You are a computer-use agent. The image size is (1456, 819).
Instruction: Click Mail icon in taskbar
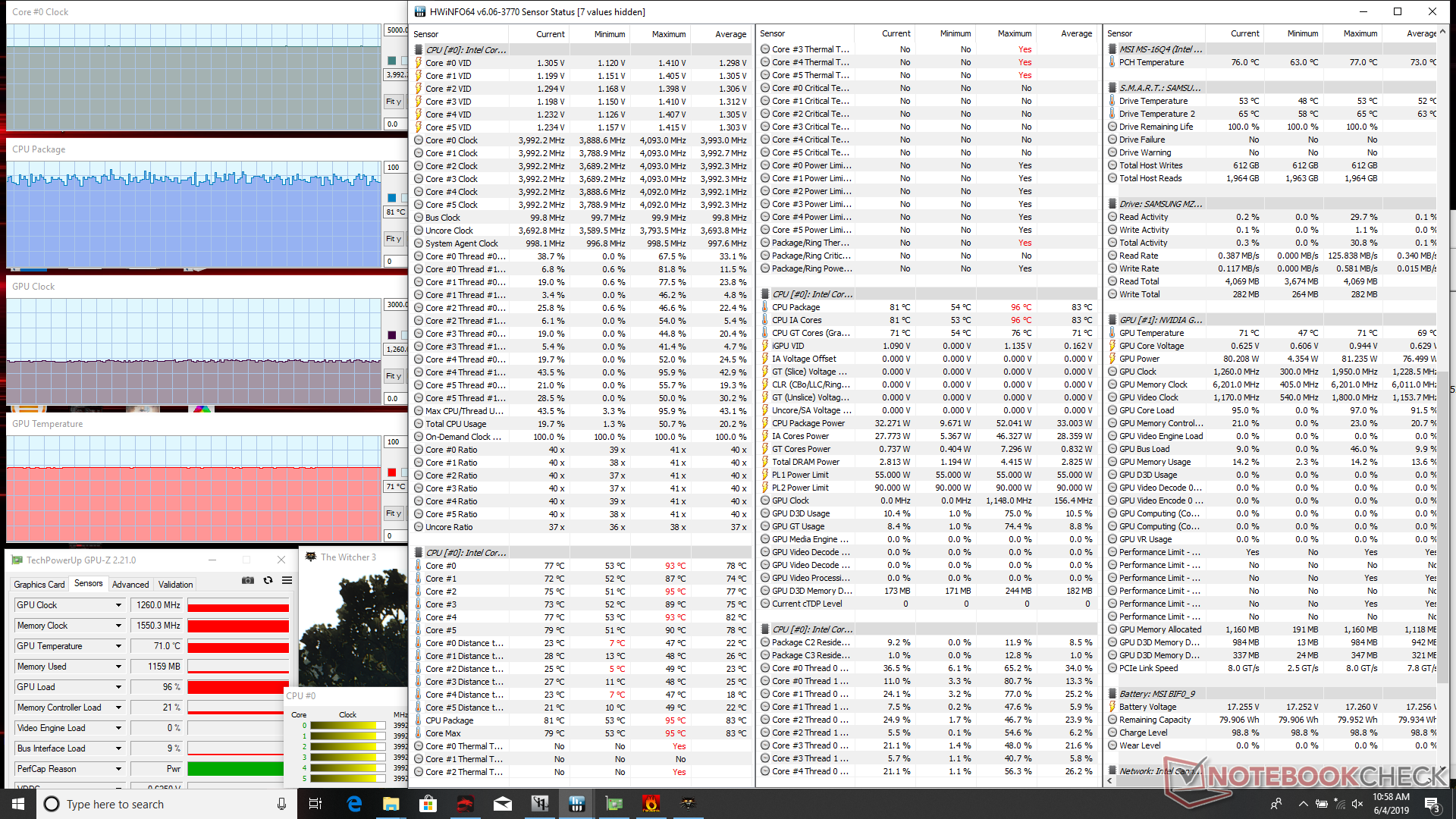[x=502, y=804]
